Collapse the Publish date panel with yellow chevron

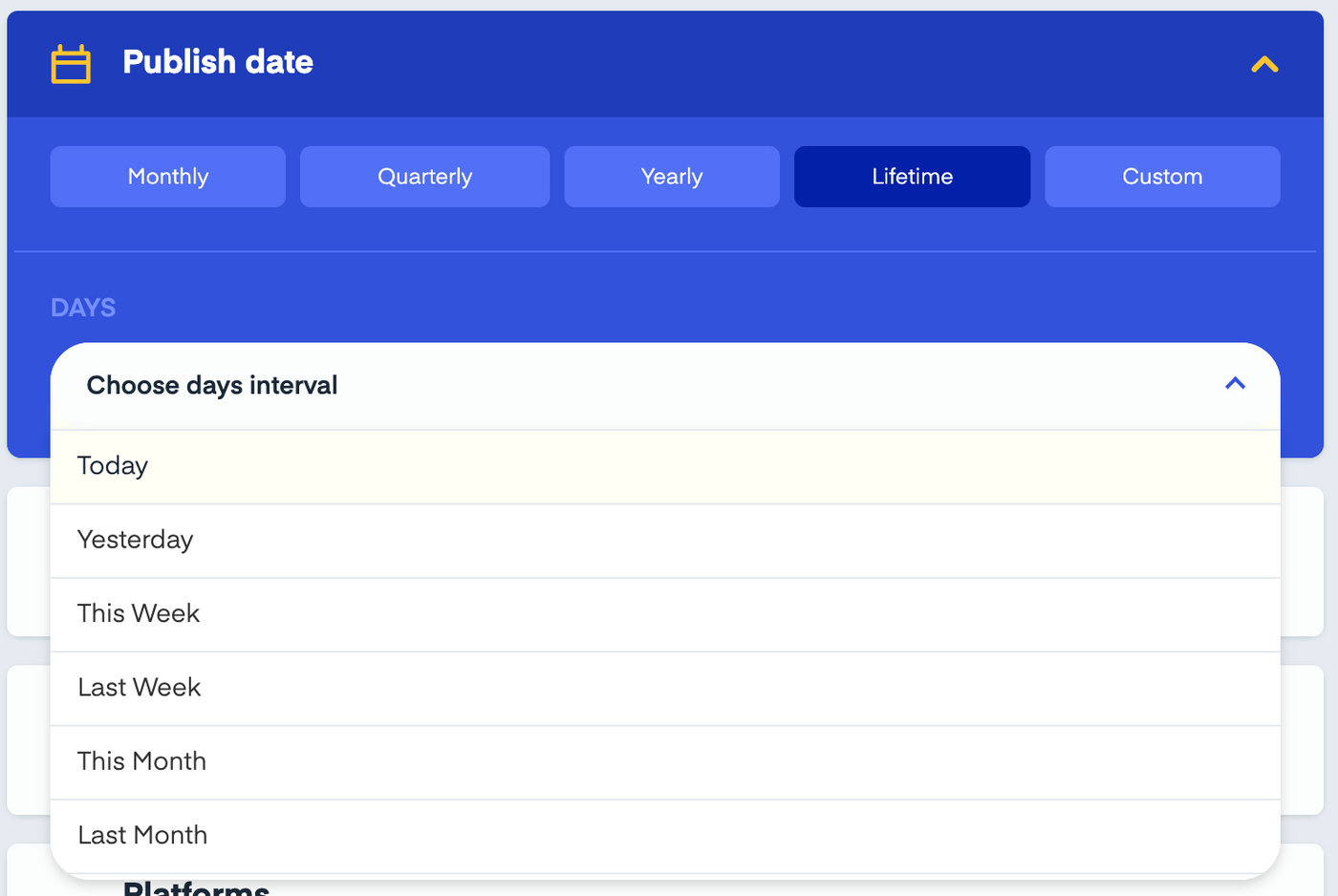(1264, 64)
